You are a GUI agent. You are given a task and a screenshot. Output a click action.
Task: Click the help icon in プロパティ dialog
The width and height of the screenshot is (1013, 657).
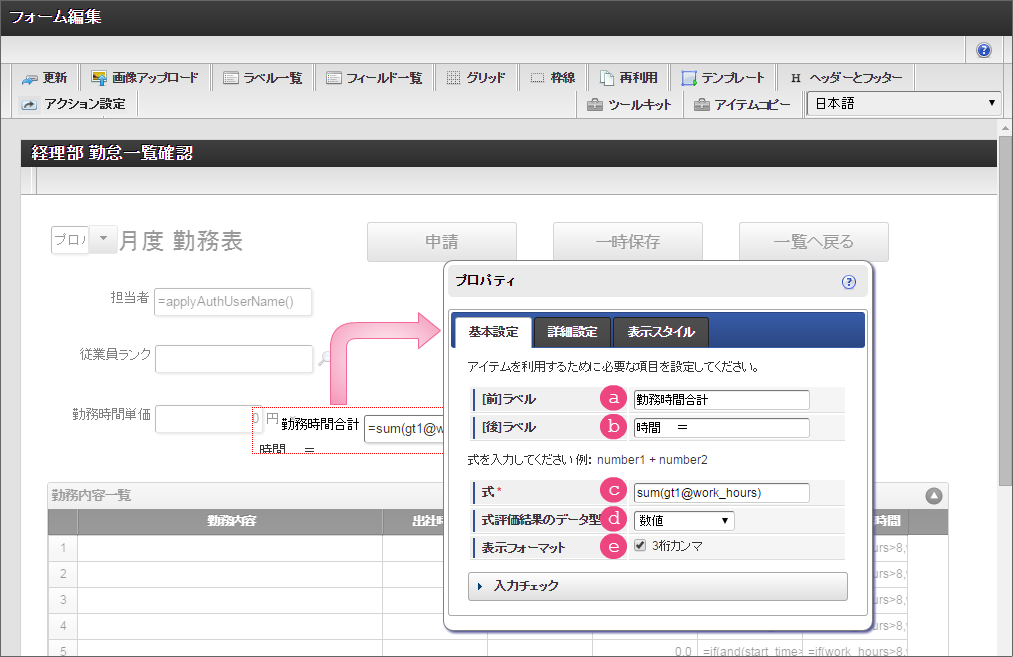click(x=849, y=282)
